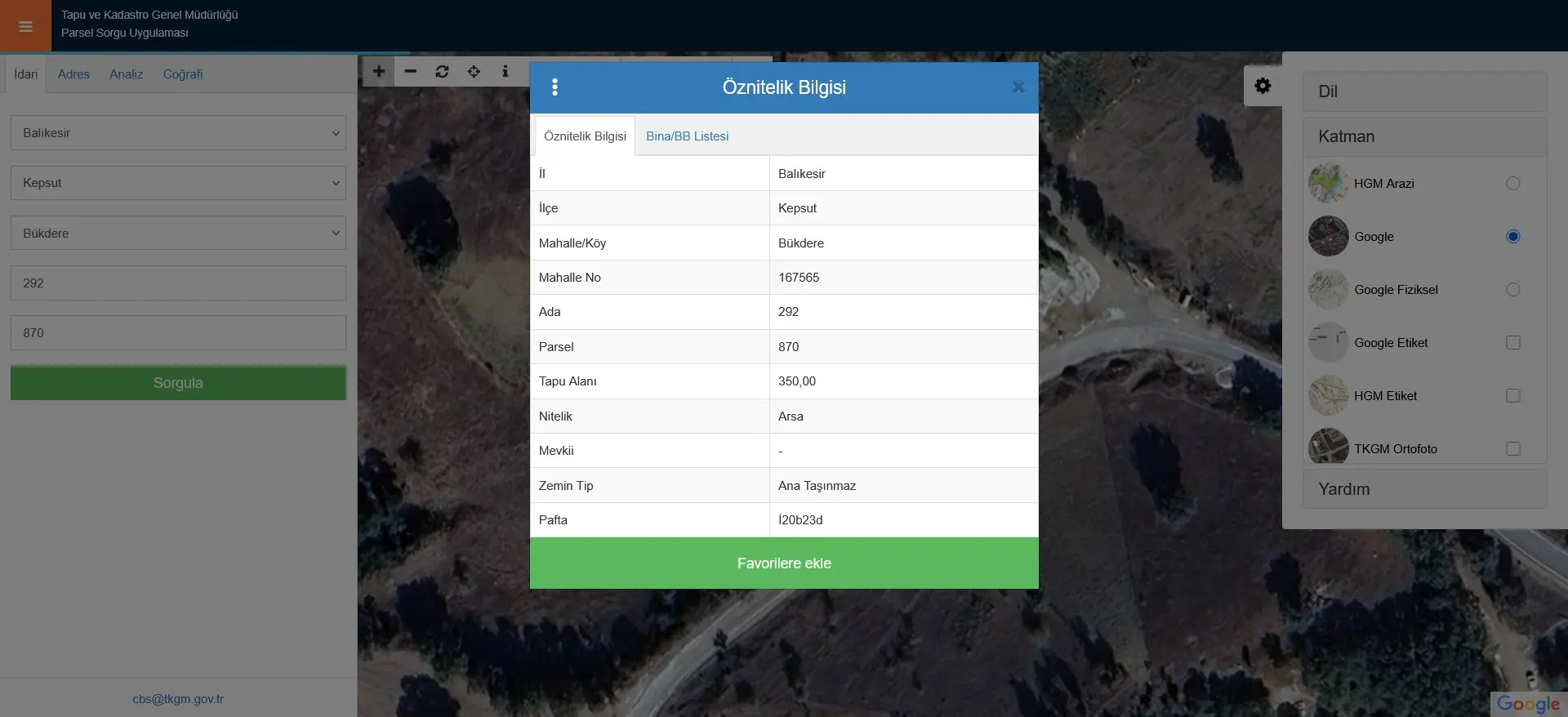1568x717 pixels.
Task: Open the cbs@tkgm.gov.tr email link
Action: pos(178,699)
